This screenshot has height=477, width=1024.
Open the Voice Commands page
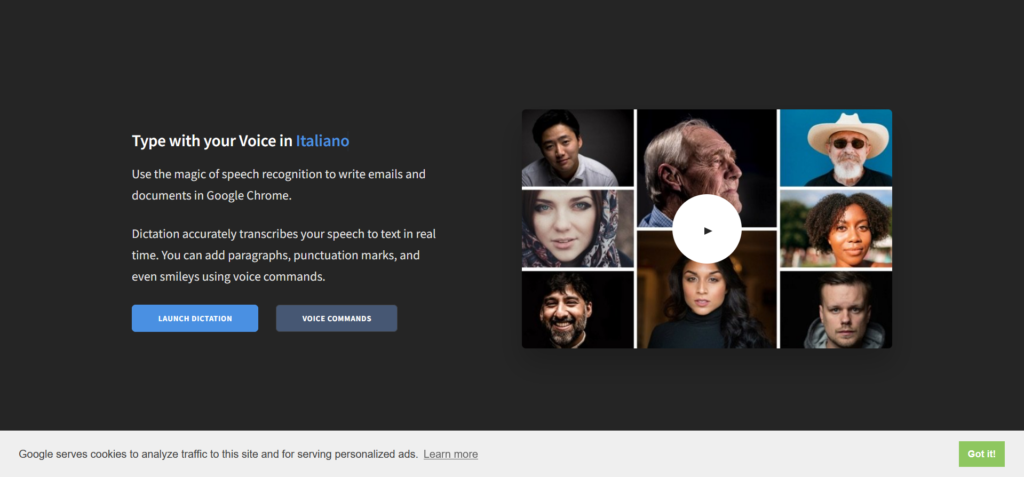tap(336, 318)
